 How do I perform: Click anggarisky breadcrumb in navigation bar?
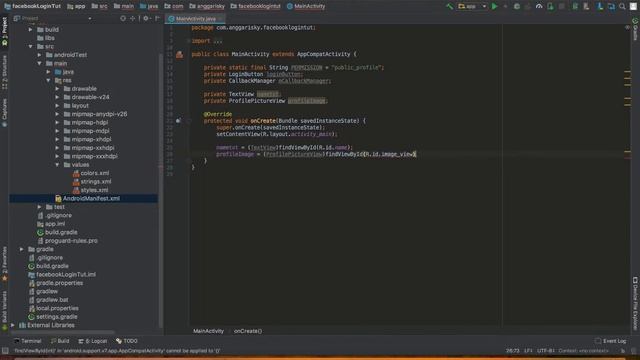[207, 6]
